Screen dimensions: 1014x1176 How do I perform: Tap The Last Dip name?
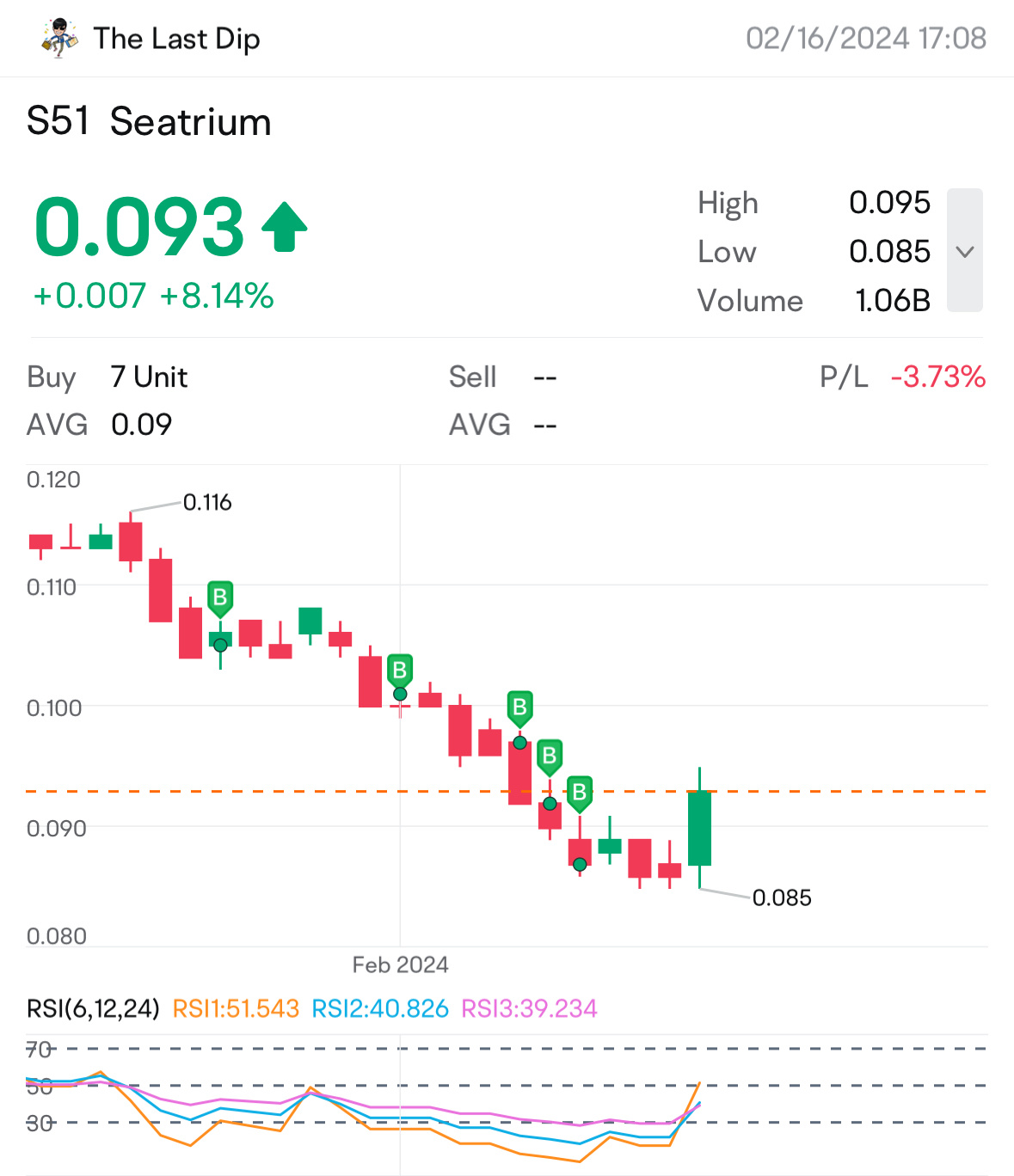click(x=176, y=39)
